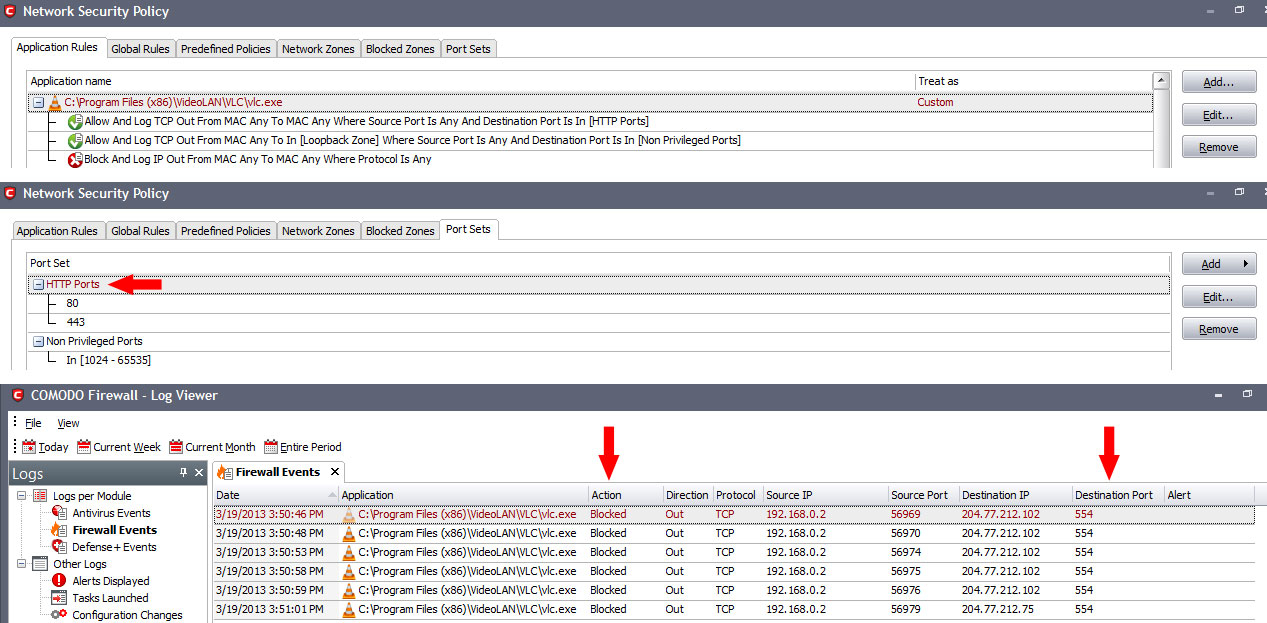The height and width of the screenshot is (623, 1267).
Task: Click the Configuration Changes icon in Logs tree
Action: coord(59,615)
